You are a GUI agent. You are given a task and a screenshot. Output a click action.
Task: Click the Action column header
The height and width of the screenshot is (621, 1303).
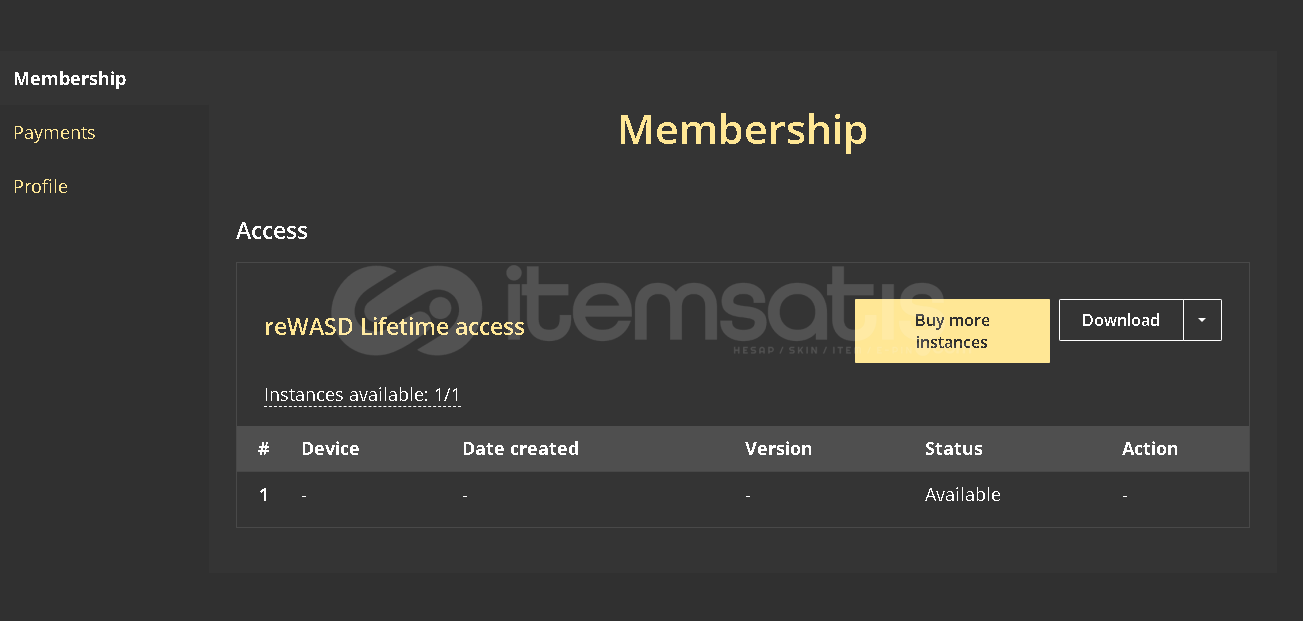1149,449
